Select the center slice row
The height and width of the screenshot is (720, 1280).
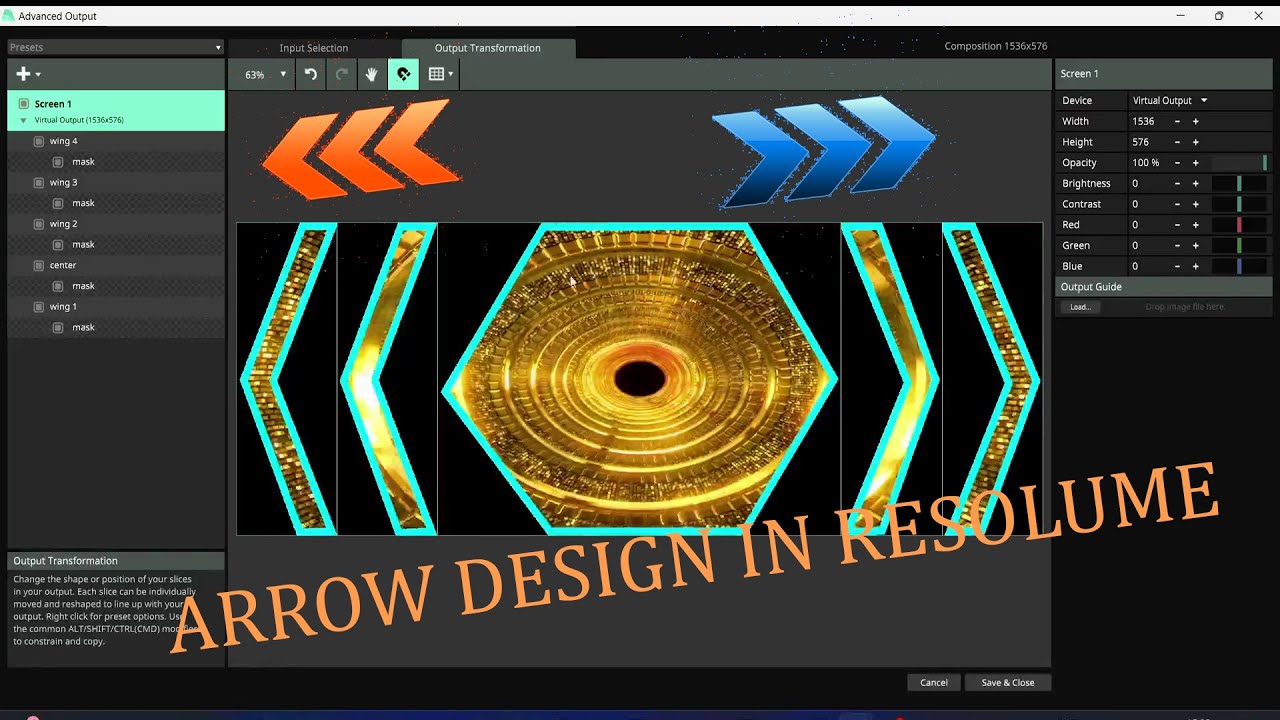click(x=116, y=265)
